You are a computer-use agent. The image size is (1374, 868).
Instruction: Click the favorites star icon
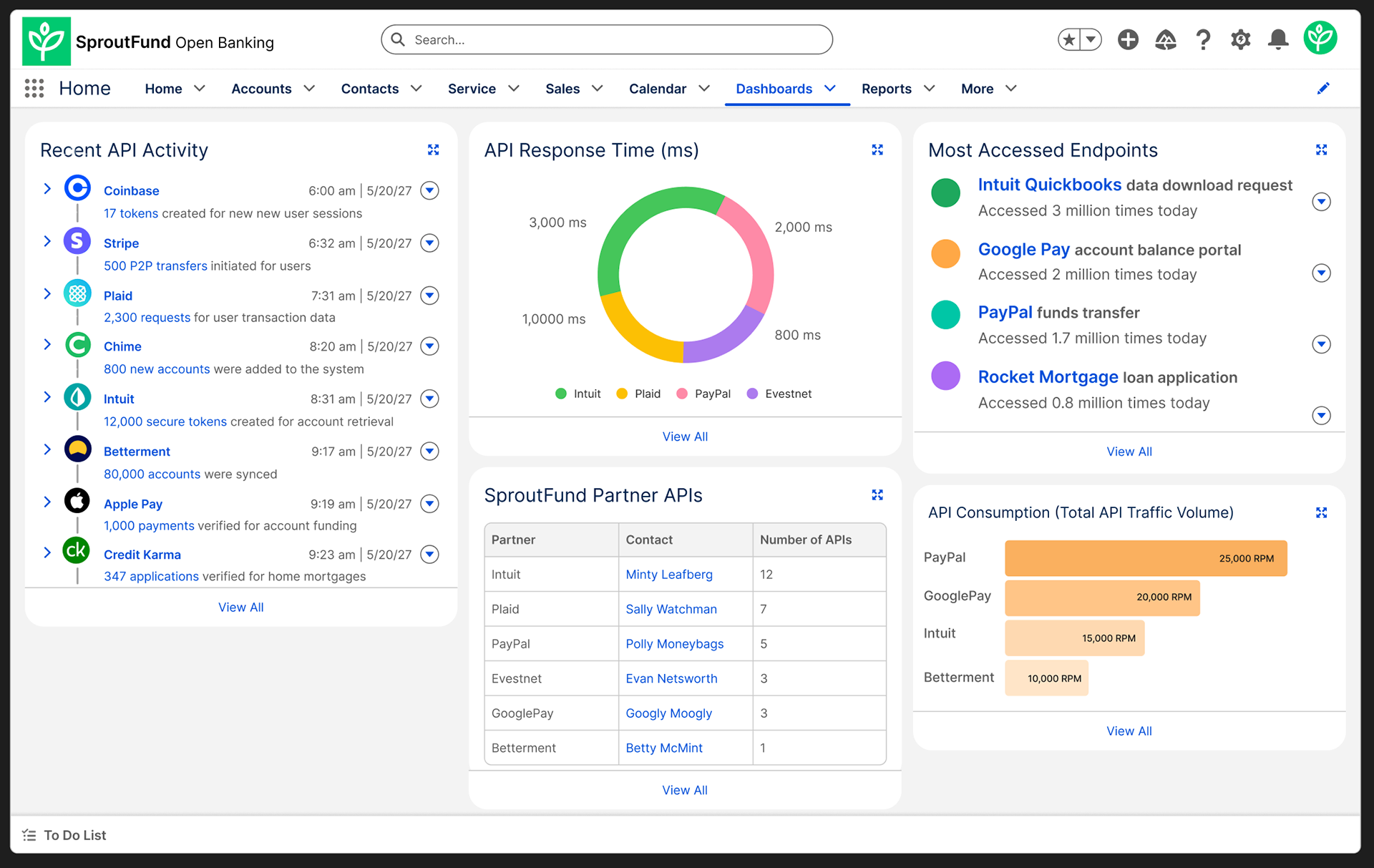(x=1069, y=39)
